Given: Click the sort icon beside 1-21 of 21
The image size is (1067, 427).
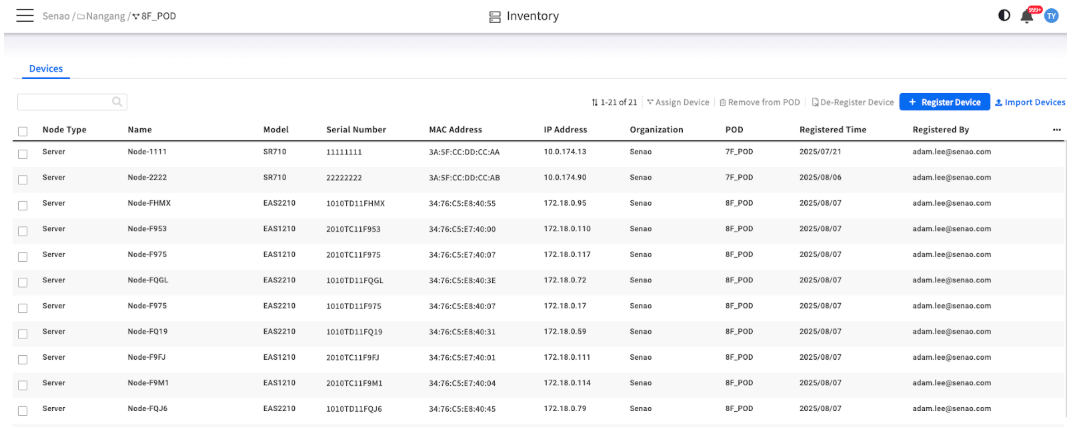Looking at the screenshot, I should (x=595, y=103).
